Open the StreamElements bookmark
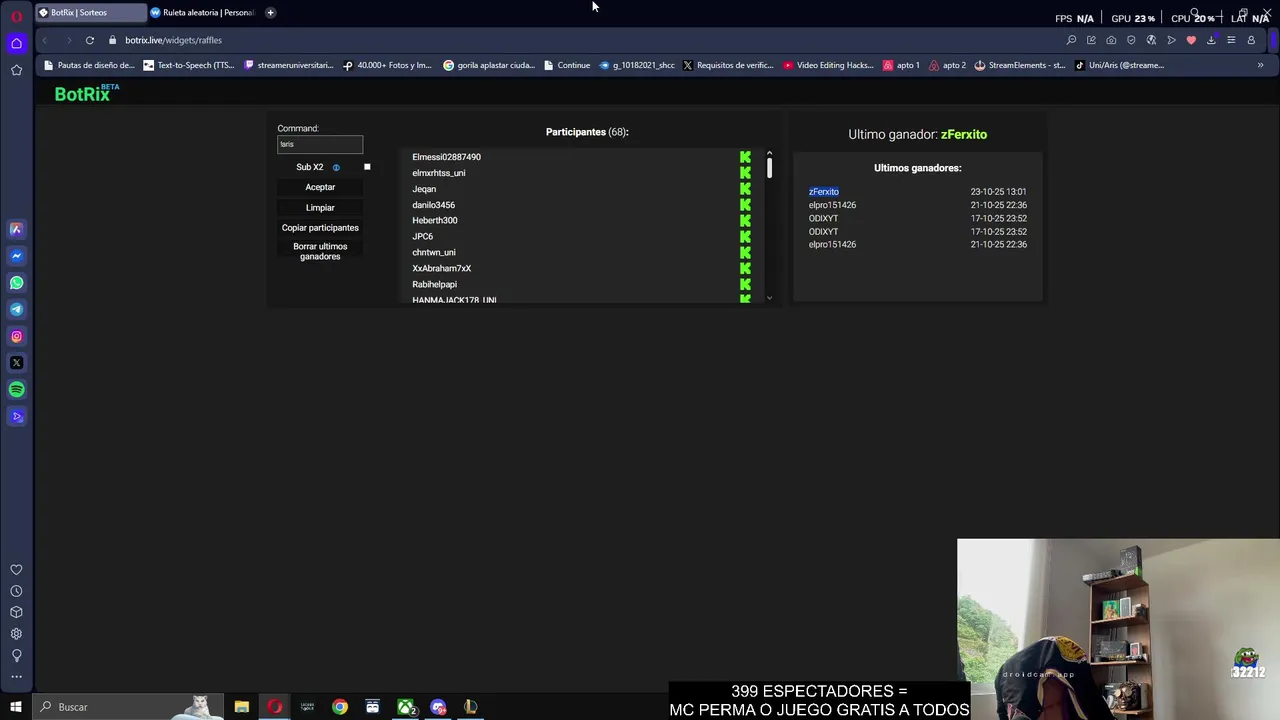Viewport: 1280px width, 720px height. (x=1020, y=65)
